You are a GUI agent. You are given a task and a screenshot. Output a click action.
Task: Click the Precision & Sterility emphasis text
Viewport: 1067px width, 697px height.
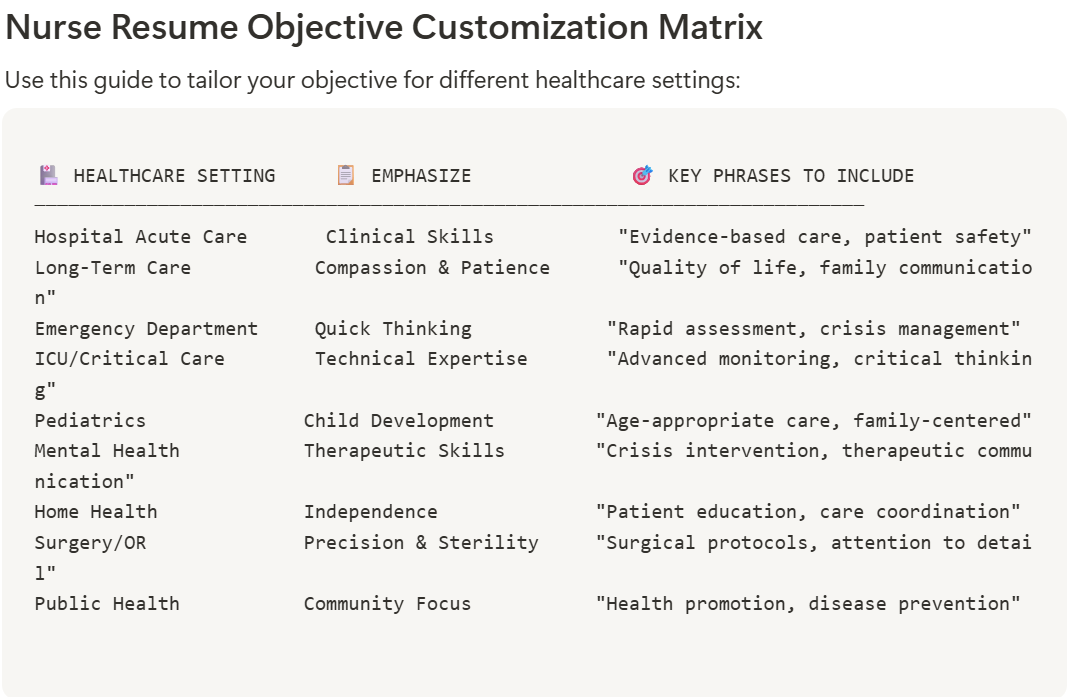coord(421,543)
